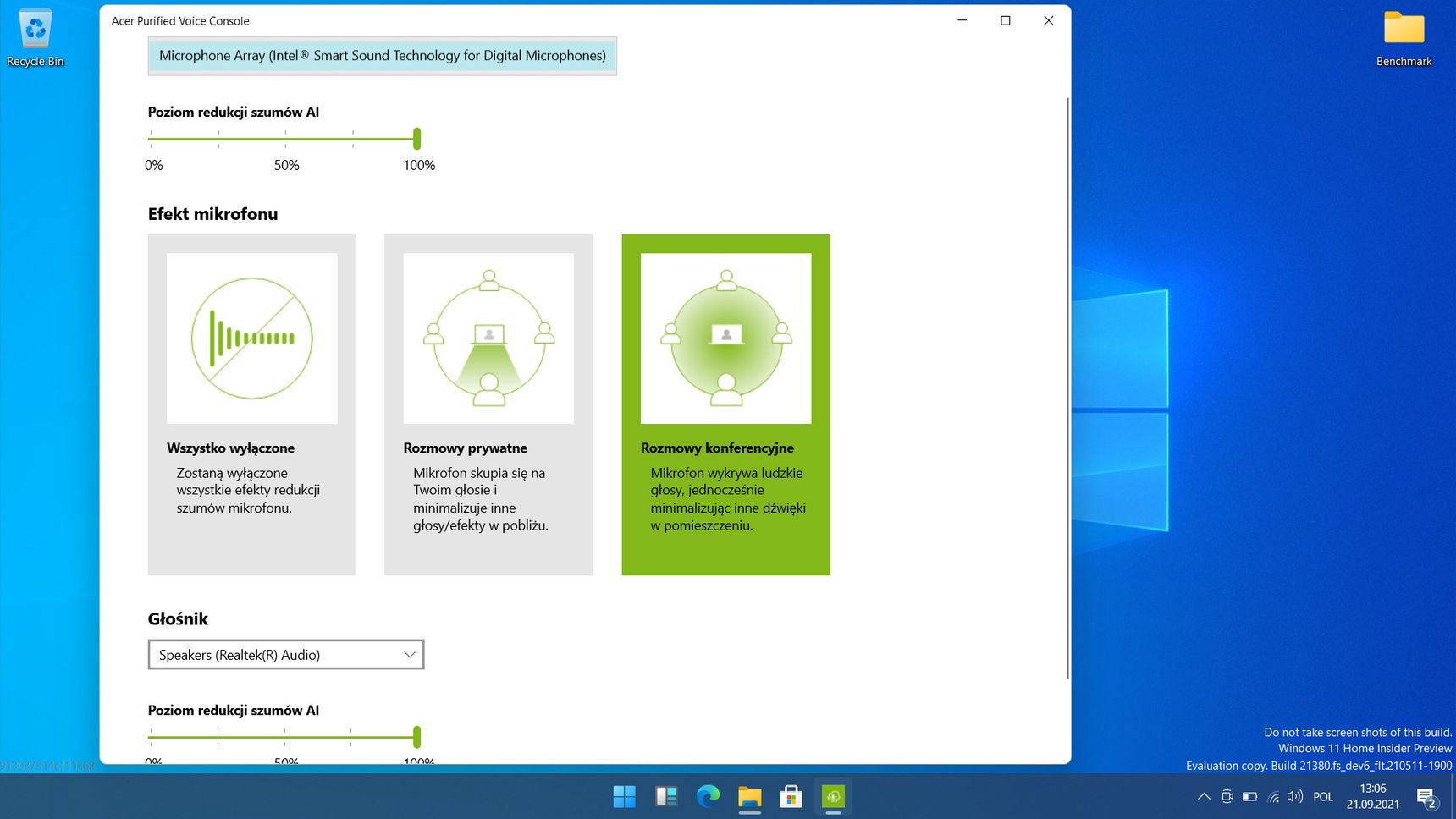Image resolution: width=1456 pixels, height=819 pixels.
Task: Click the 'Rozmowy prywatne' description text
Action: 481,499
